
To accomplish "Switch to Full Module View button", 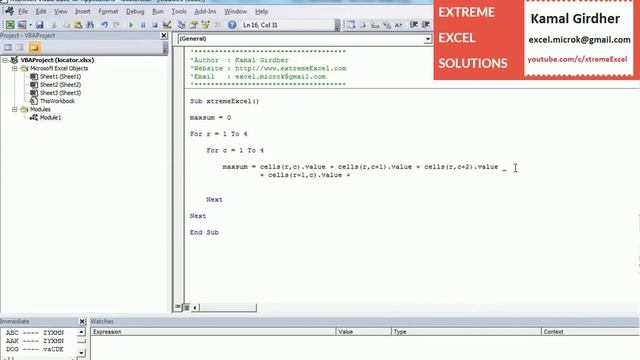I will (x=186, y=307).
